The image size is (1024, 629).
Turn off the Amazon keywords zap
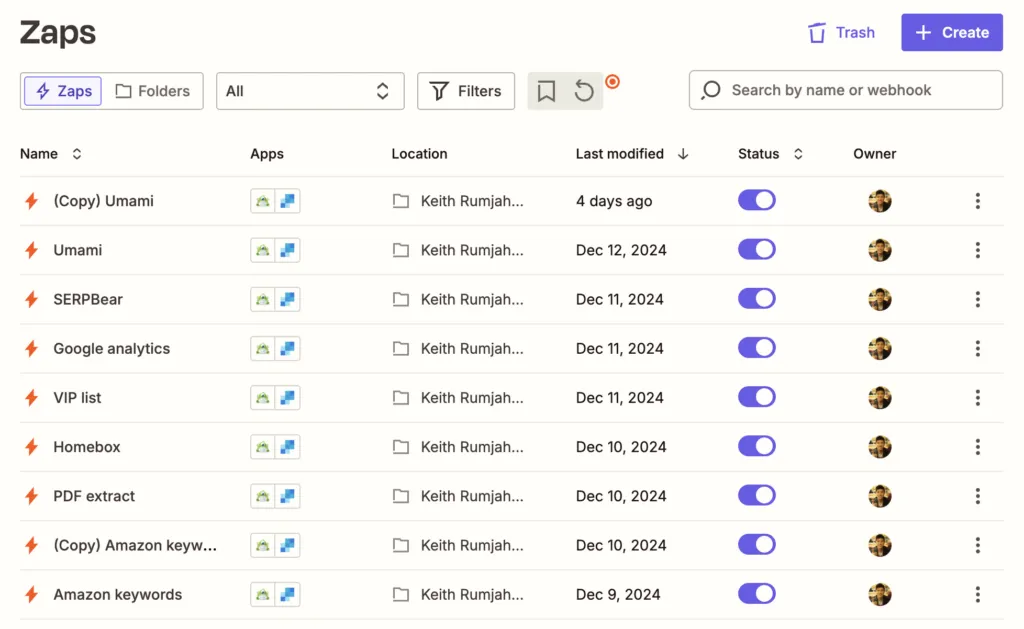coord(757,594)
